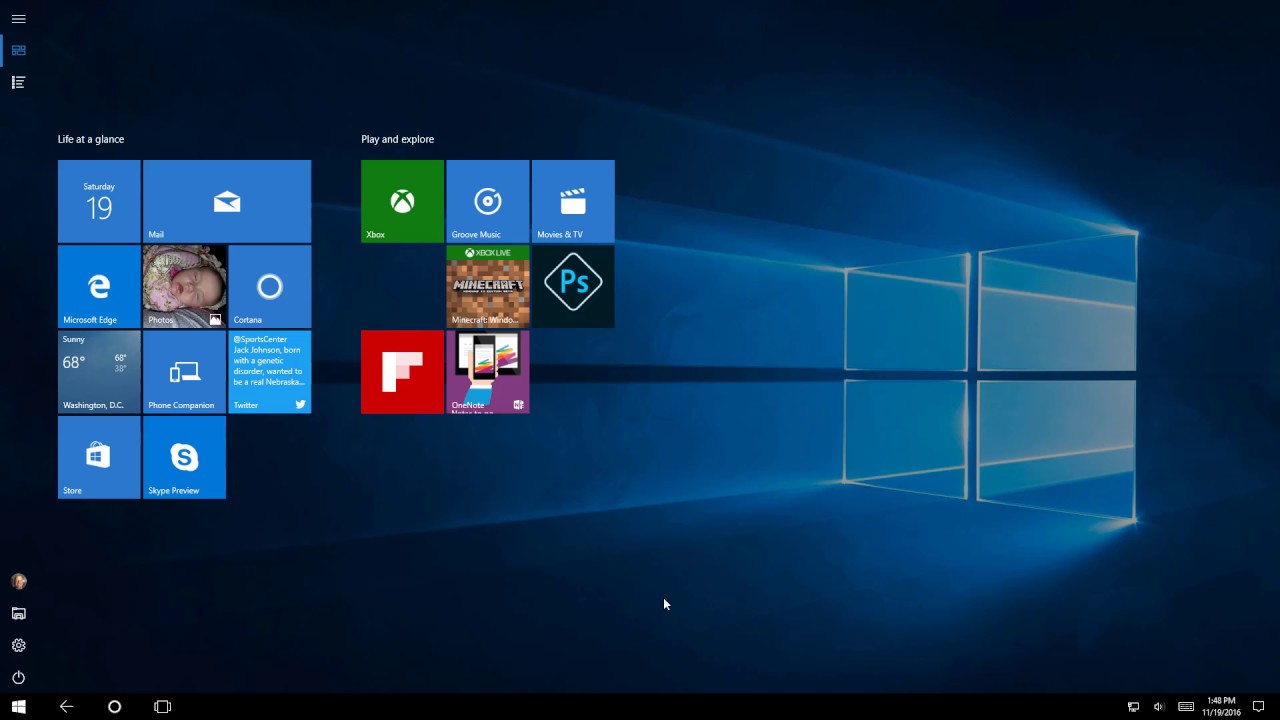This screenshot has width=1280, height=720.
Task: Open the Mail tile
Action: point(227,201)
